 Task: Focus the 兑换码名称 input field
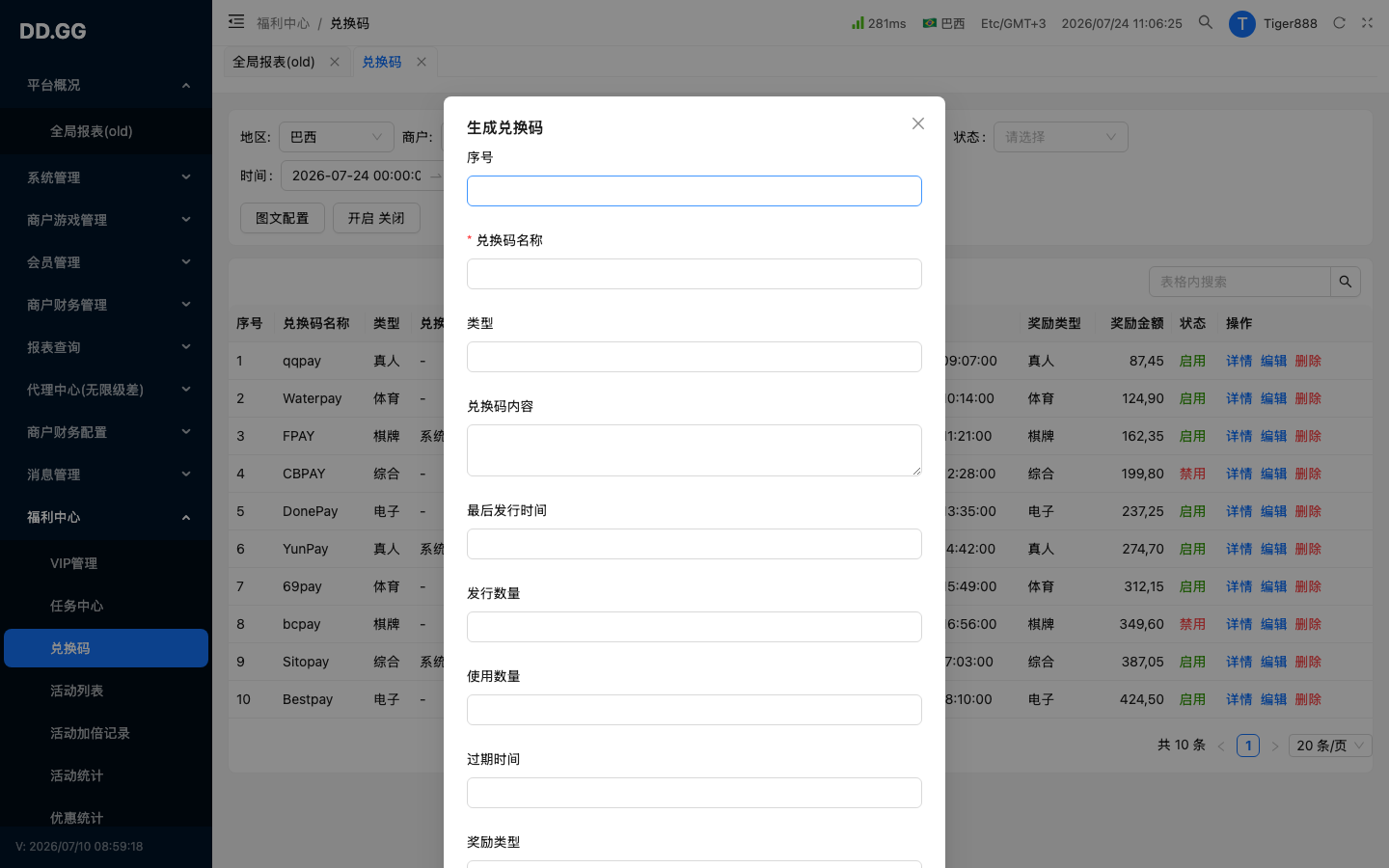[694, 274]
